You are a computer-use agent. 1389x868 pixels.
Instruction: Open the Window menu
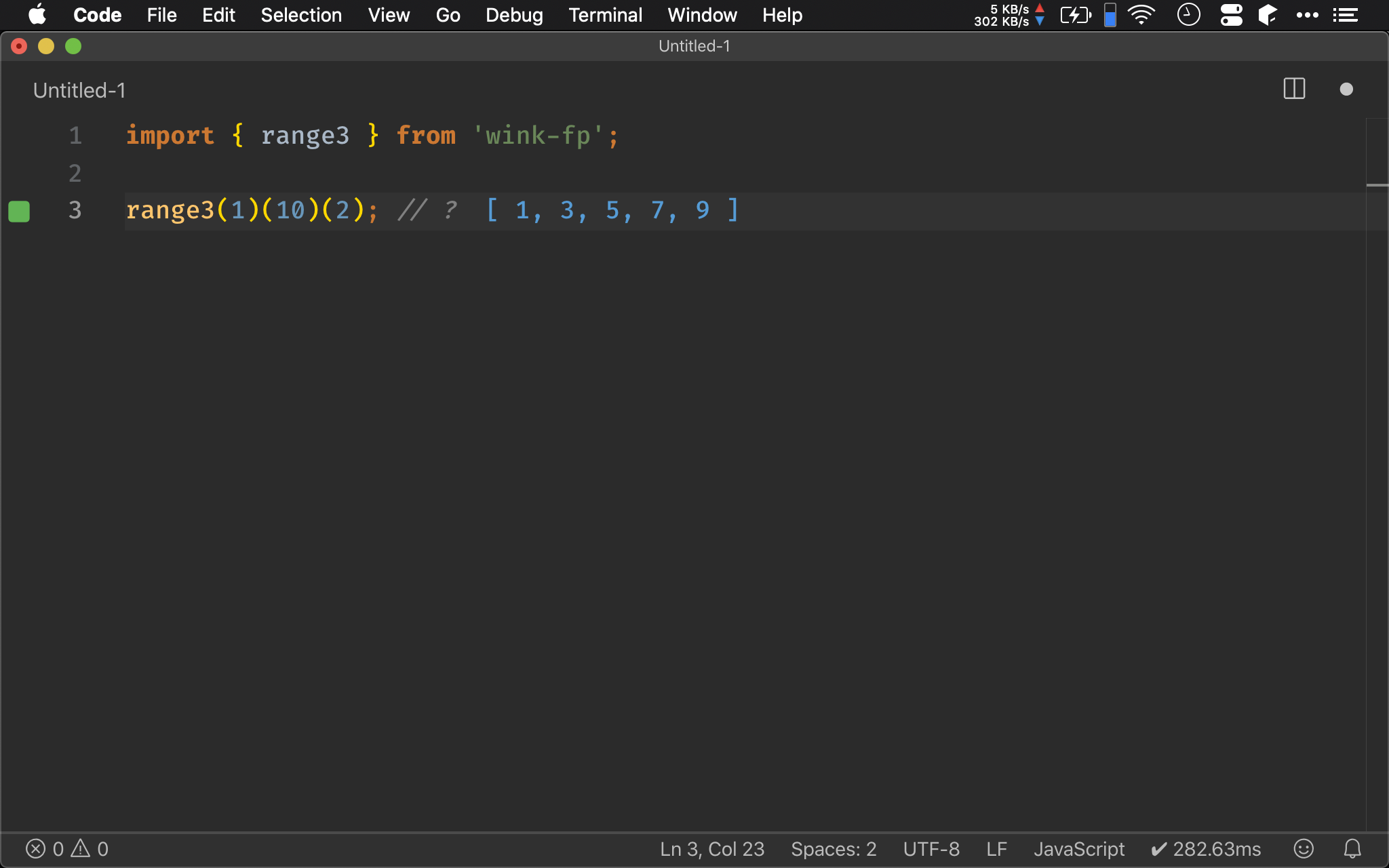pos(702,15)
